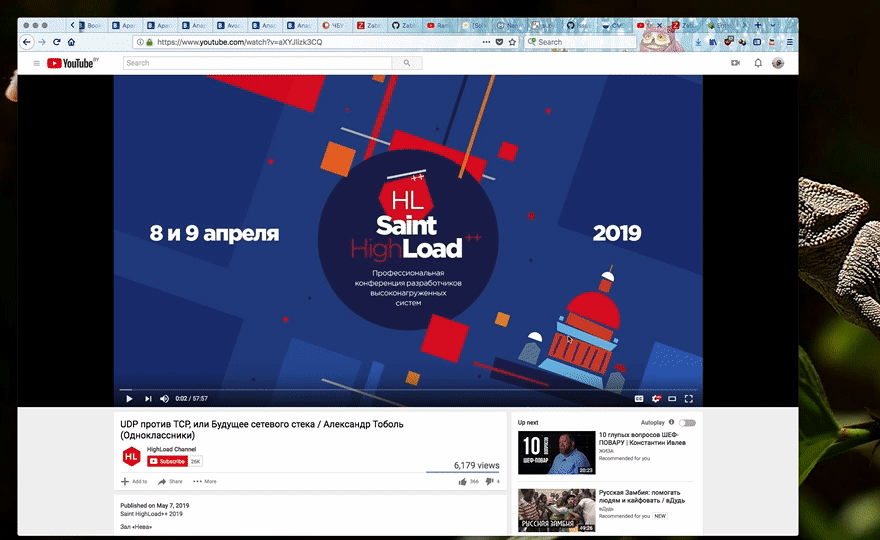Image resolution: width=880 pixels, height=540 pixels.
Task: Play the video
Action: click(x=129, y=399)
